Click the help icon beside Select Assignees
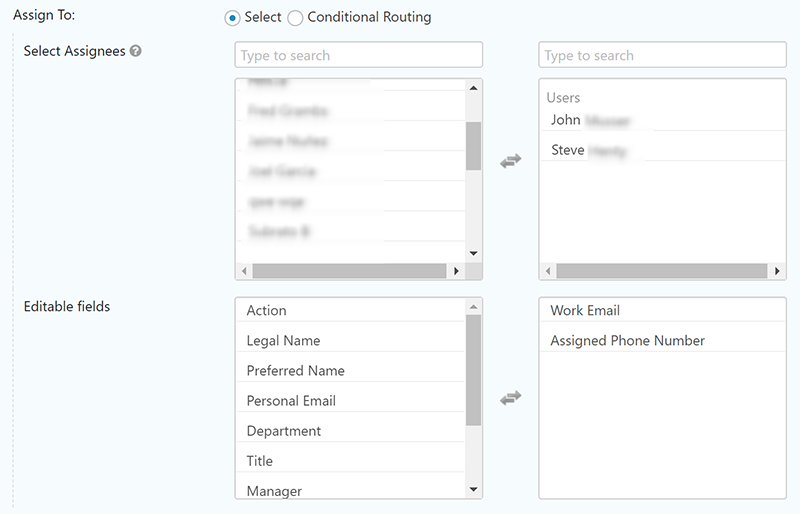The height and width of the screenshot is (514, 800). tap(135, 51)
